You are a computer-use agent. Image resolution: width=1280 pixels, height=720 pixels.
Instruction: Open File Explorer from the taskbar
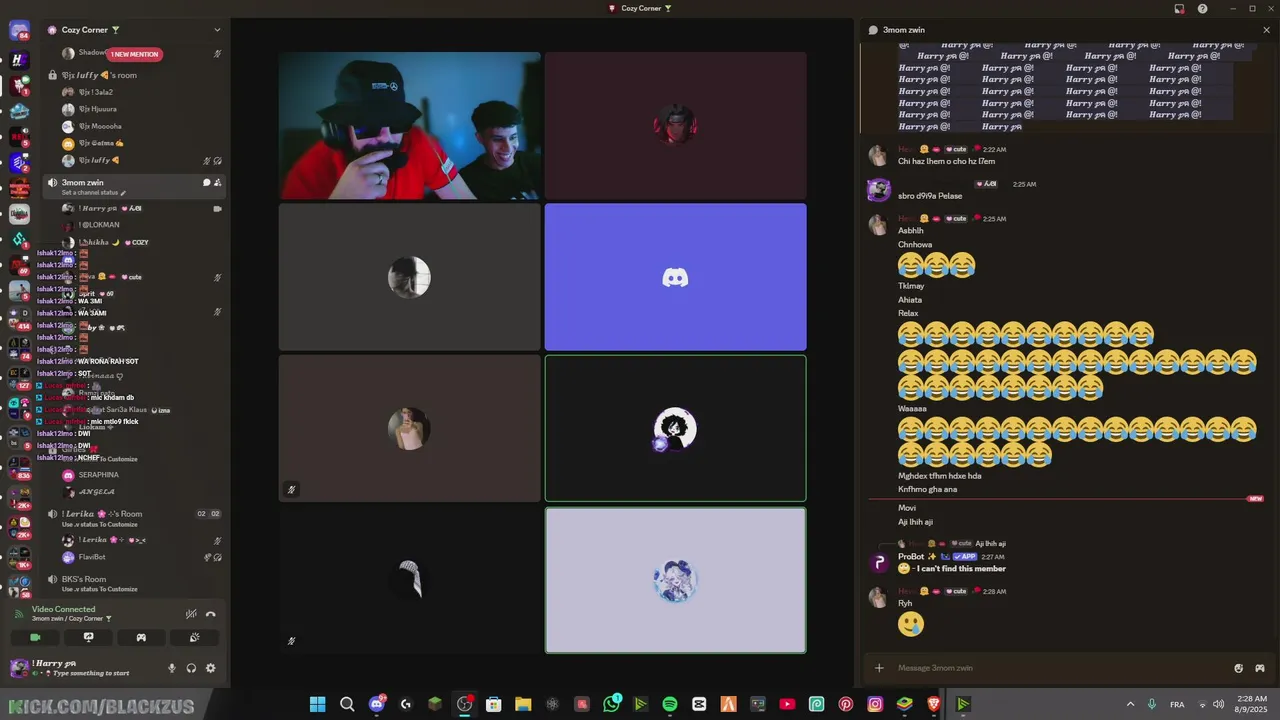coord(523,704)
